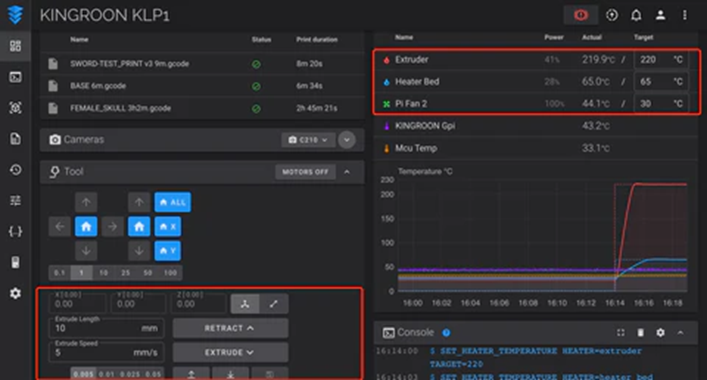The height and width of the screenshot is (380, 707).
Task: Open History from the sidebar
Action: click(15, 170)
